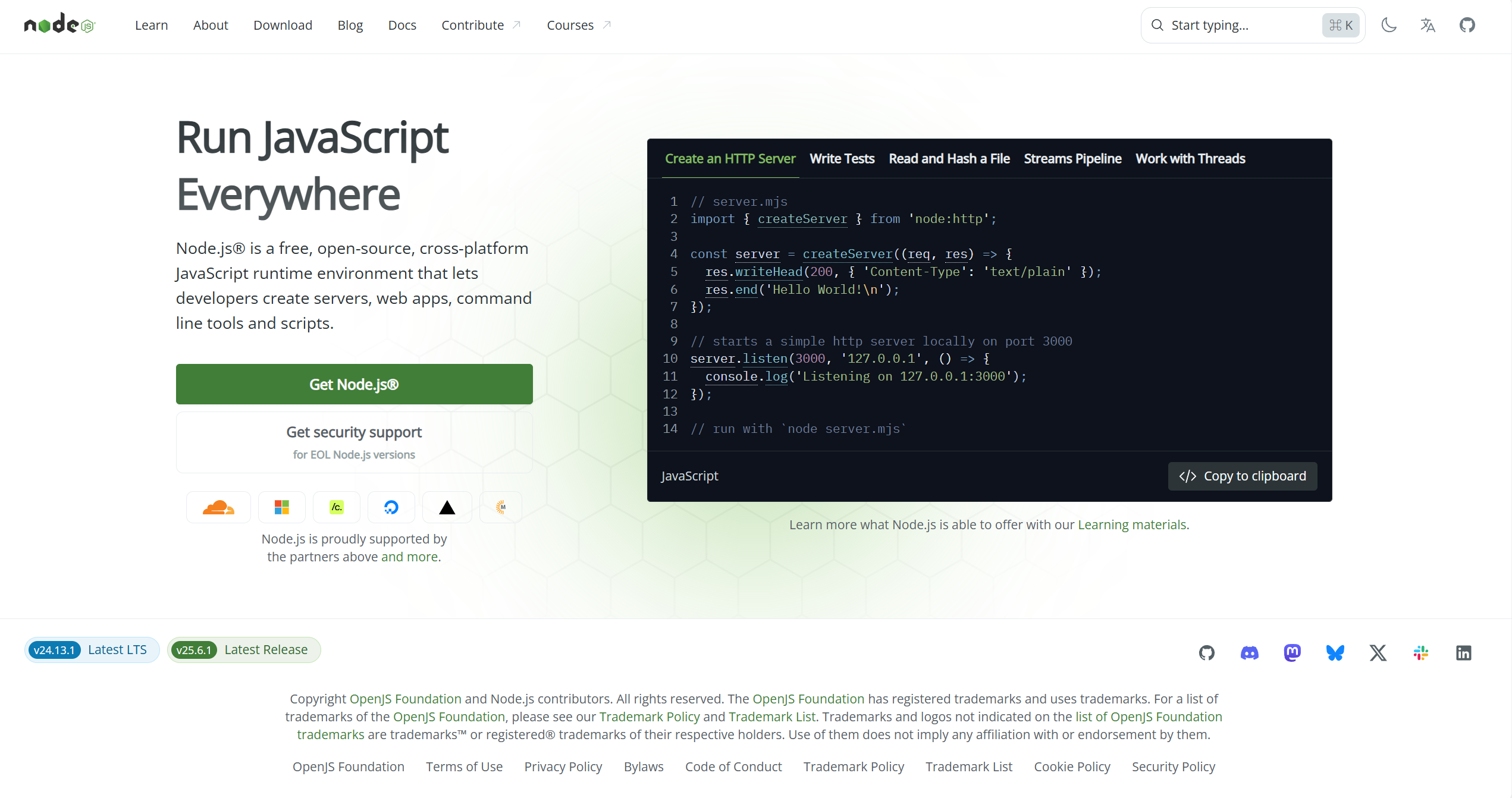Click the Cloudflare partner logo
The width and height of the screenshot is (1512, 798).
218,507
